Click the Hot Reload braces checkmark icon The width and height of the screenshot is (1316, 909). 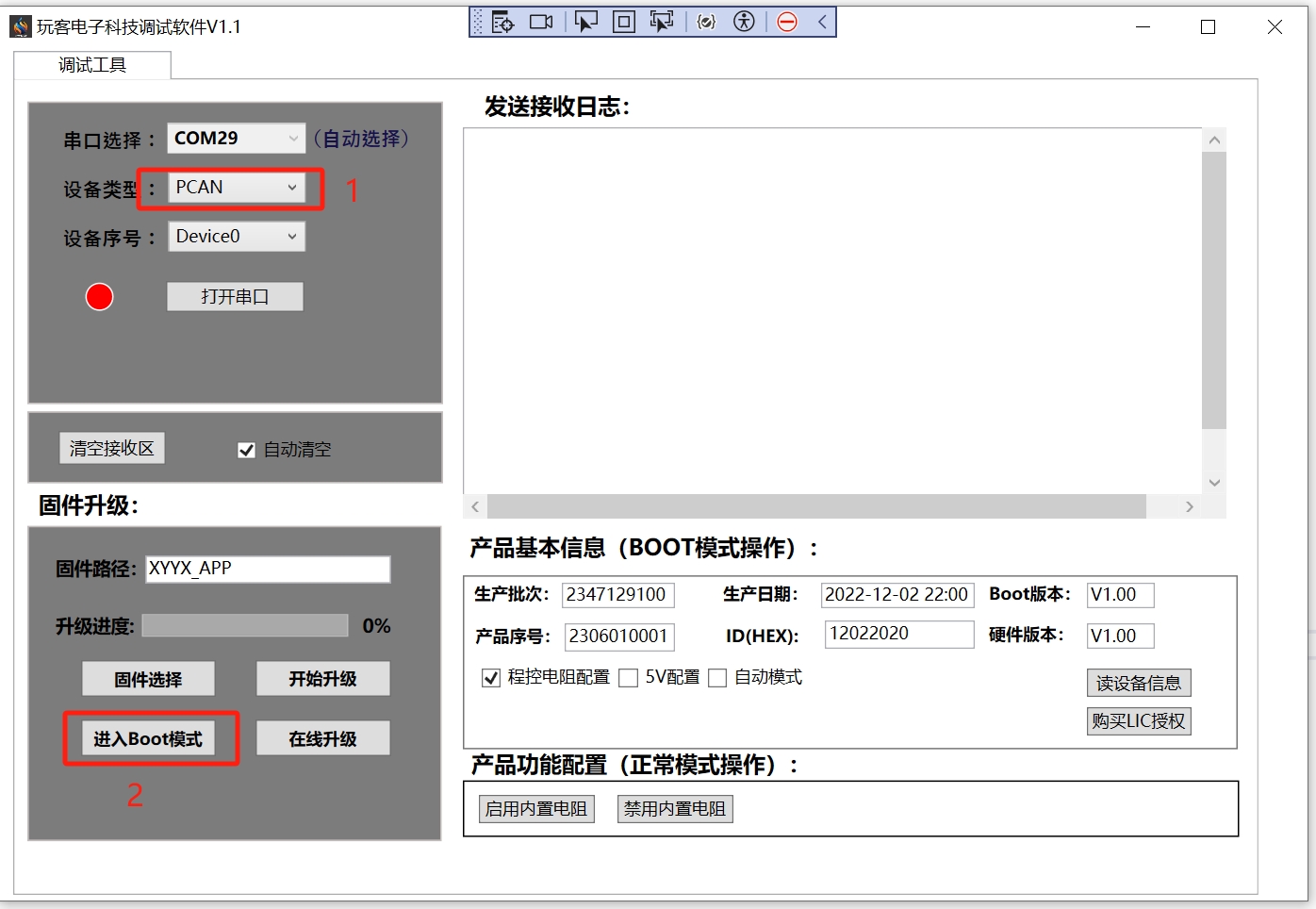706,22
